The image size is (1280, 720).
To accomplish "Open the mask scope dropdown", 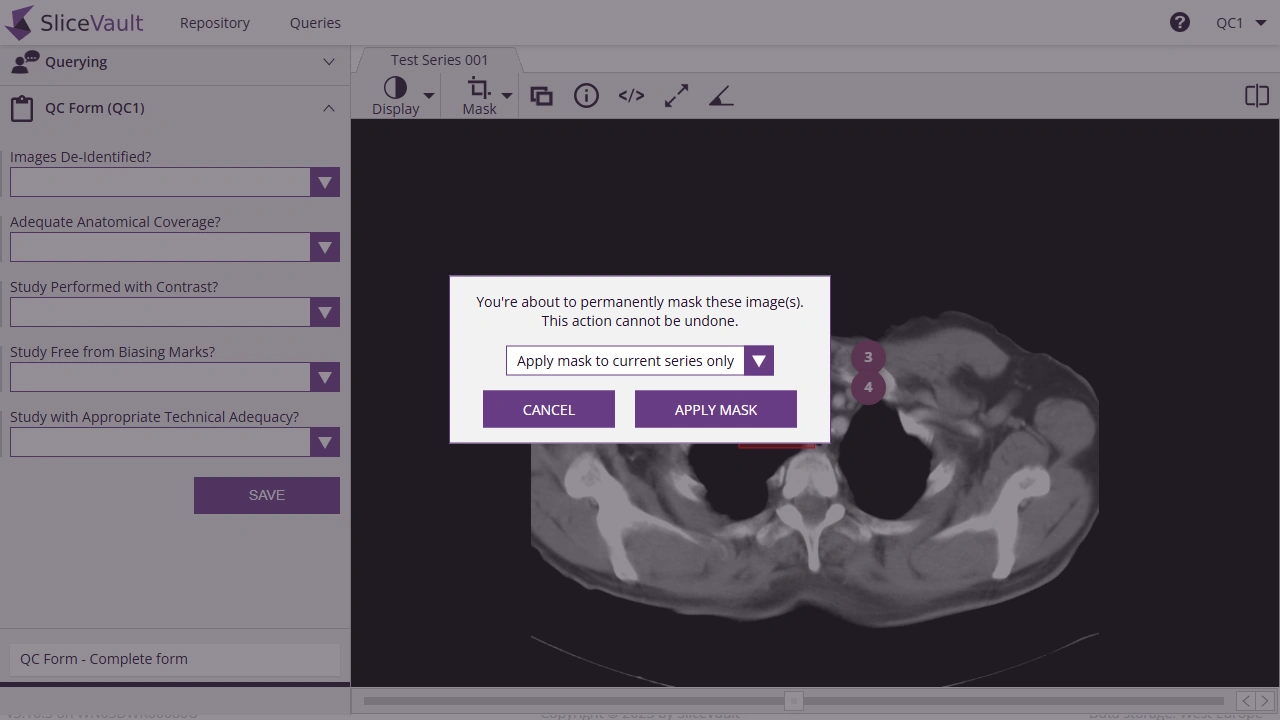I will click(639, 361).
